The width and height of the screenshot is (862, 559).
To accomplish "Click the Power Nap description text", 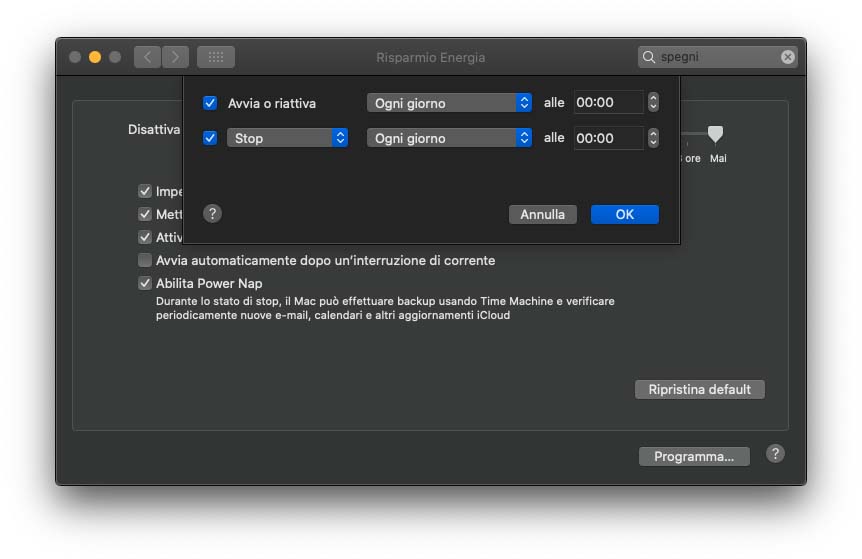I will pos(385,308).
